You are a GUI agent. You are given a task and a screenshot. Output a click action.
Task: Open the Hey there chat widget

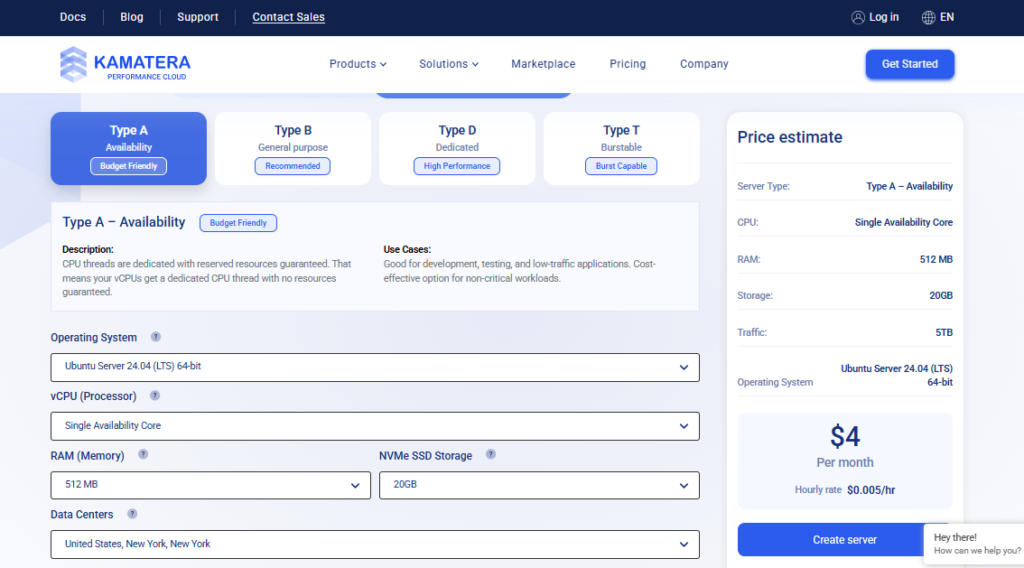972,544
